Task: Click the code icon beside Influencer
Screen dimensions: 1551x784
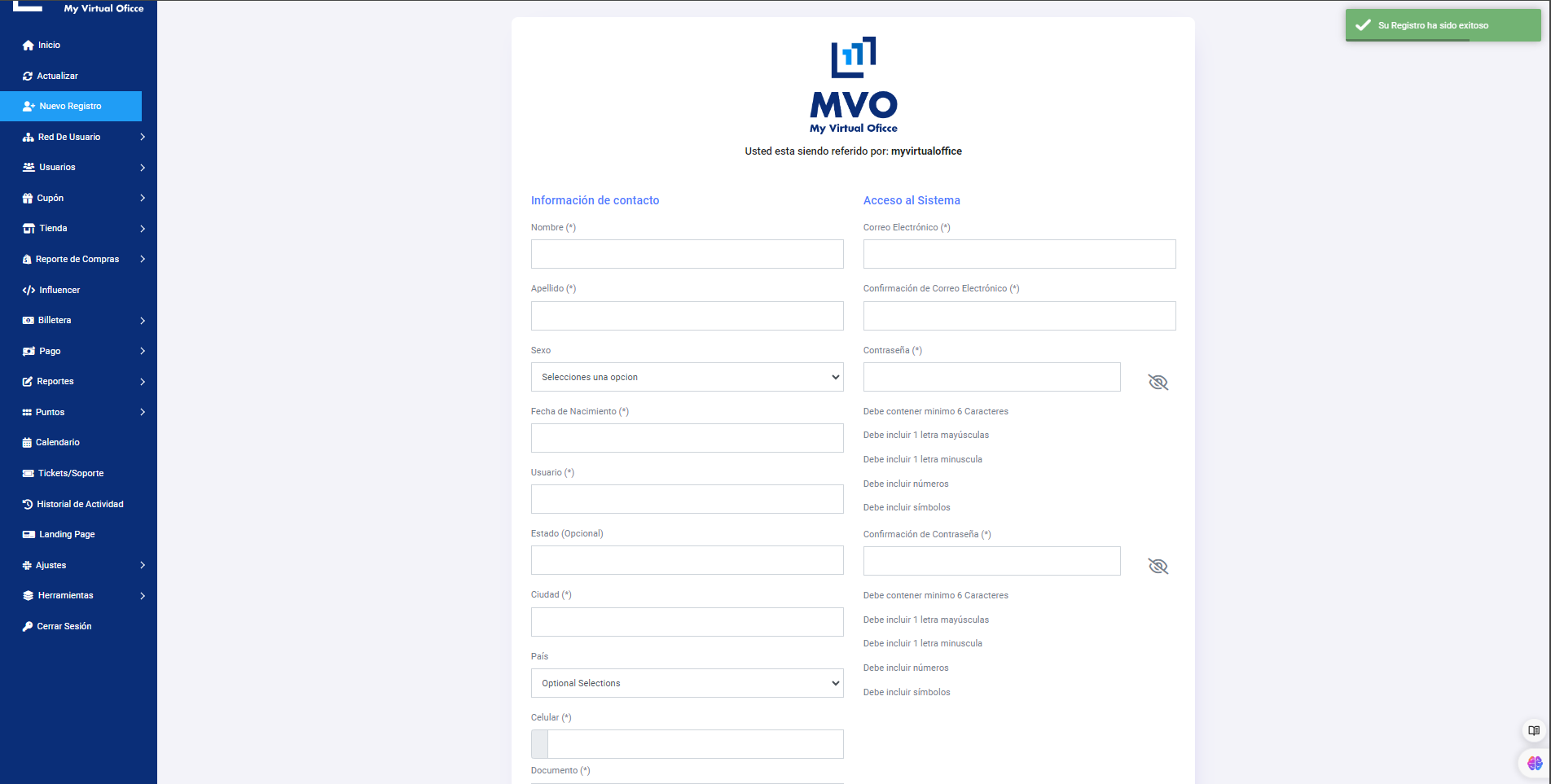Action: coord(29,290)
